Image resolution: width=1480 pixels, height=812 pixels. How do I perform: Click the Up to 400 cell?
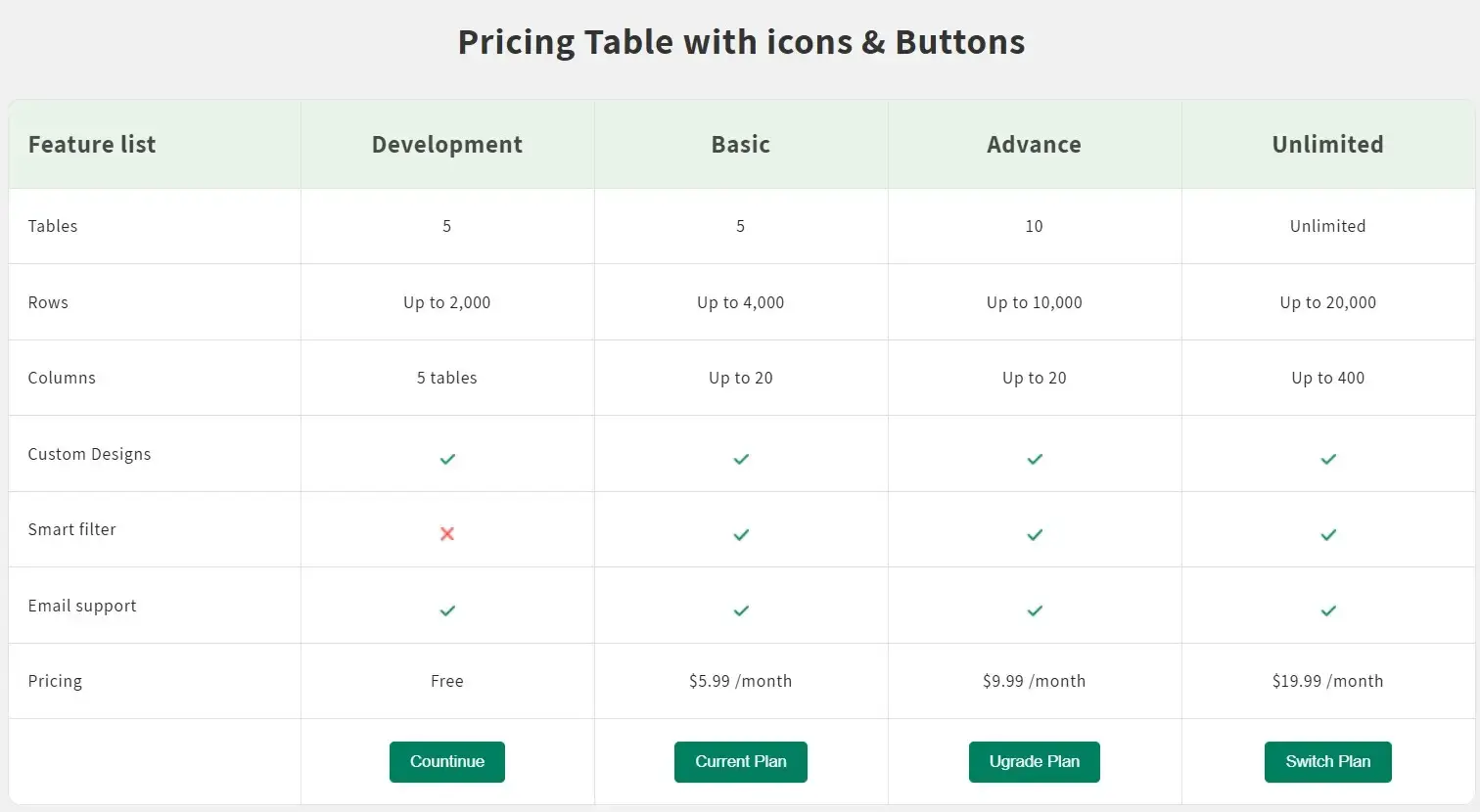tap(1328, 378)
